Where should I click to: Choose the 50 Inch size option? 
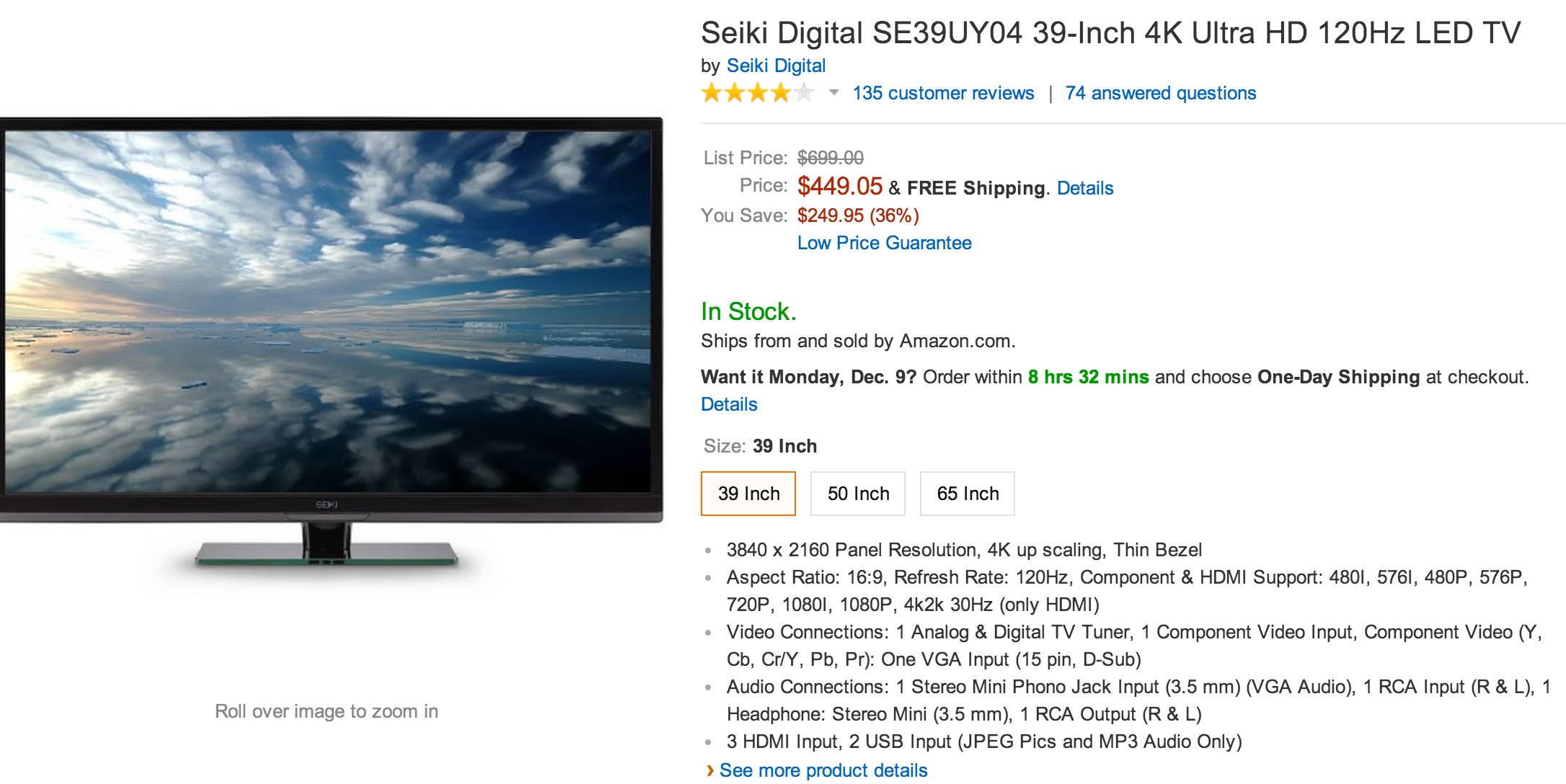click(x=858, y=494)
